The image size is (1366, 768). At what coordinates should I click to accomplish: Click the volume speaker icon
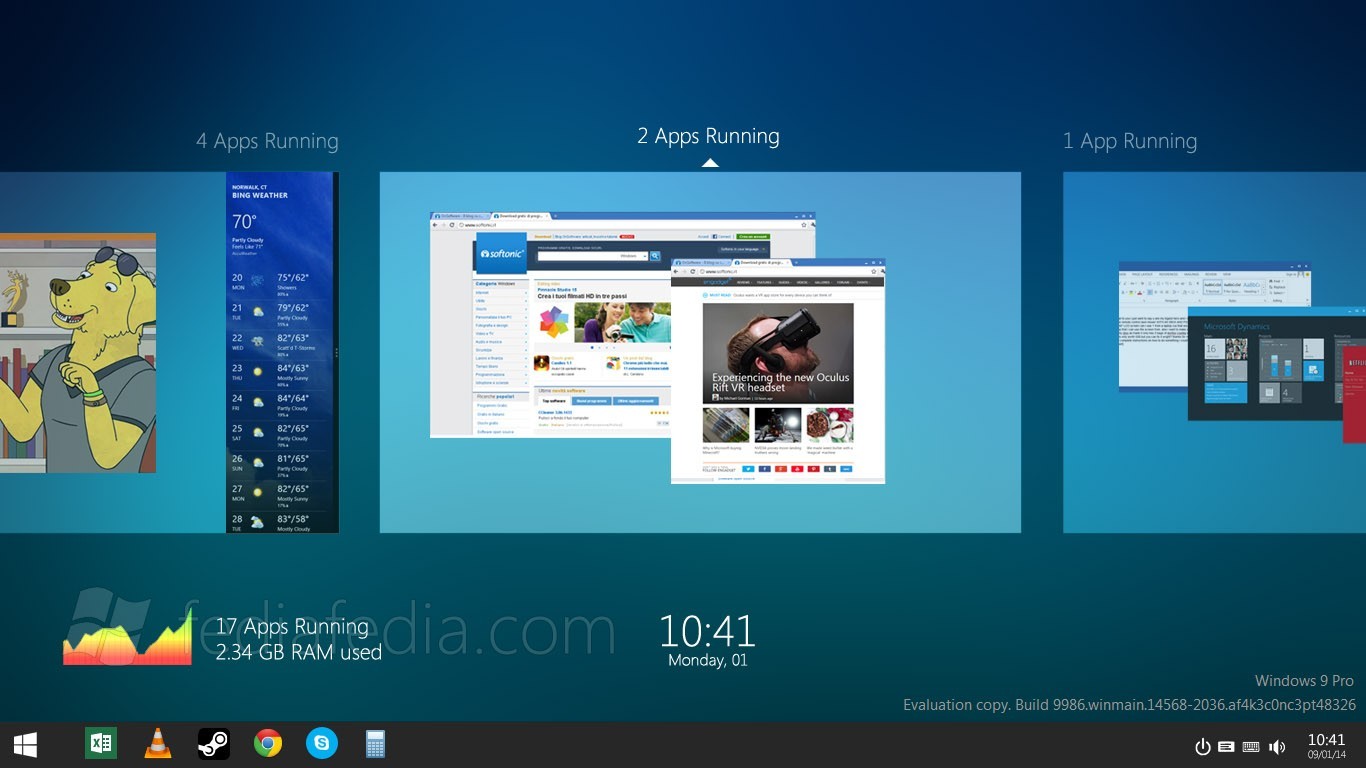point(1277,747)
